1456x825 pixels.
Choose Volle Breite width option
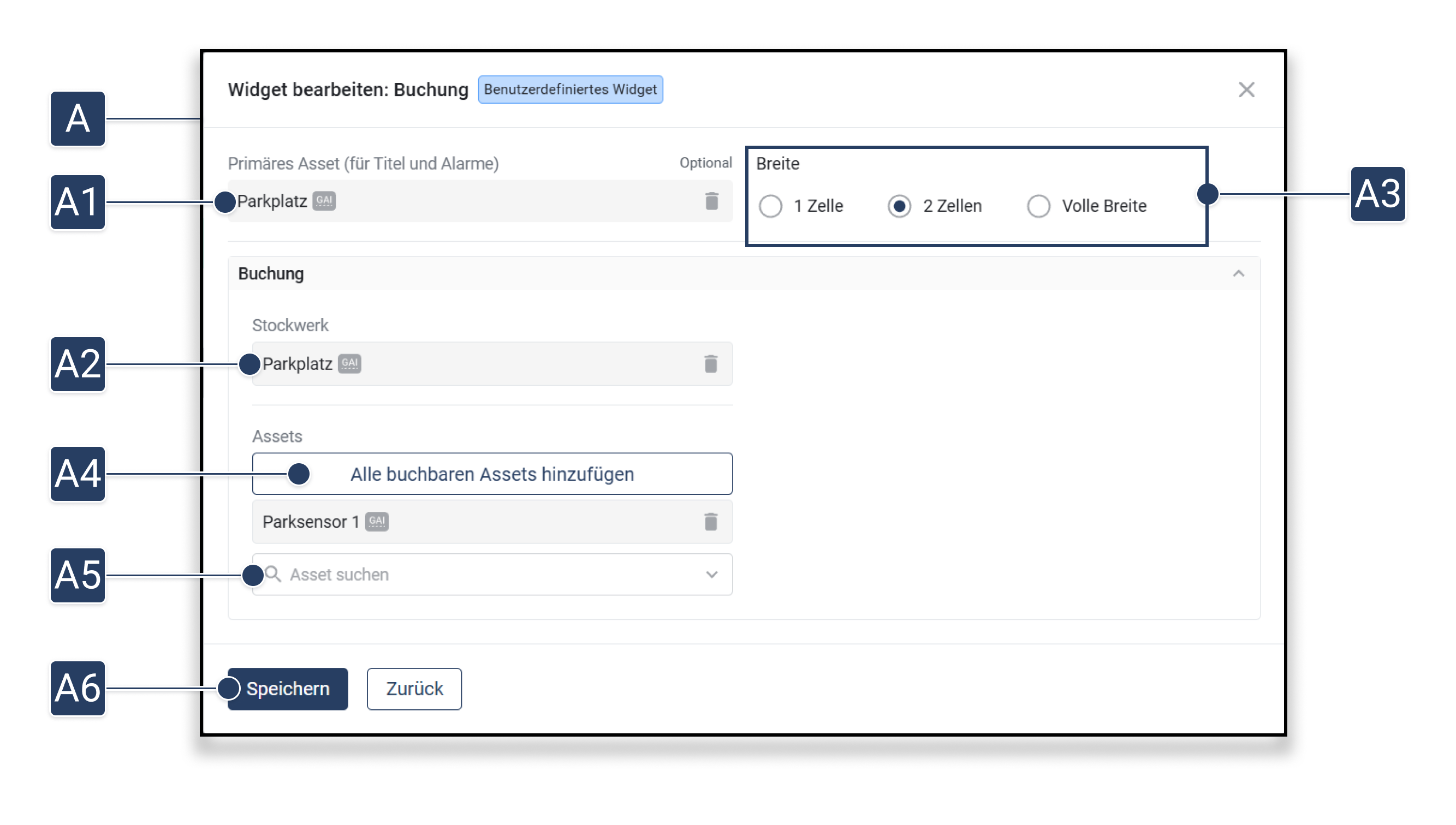coord(1038,206)
